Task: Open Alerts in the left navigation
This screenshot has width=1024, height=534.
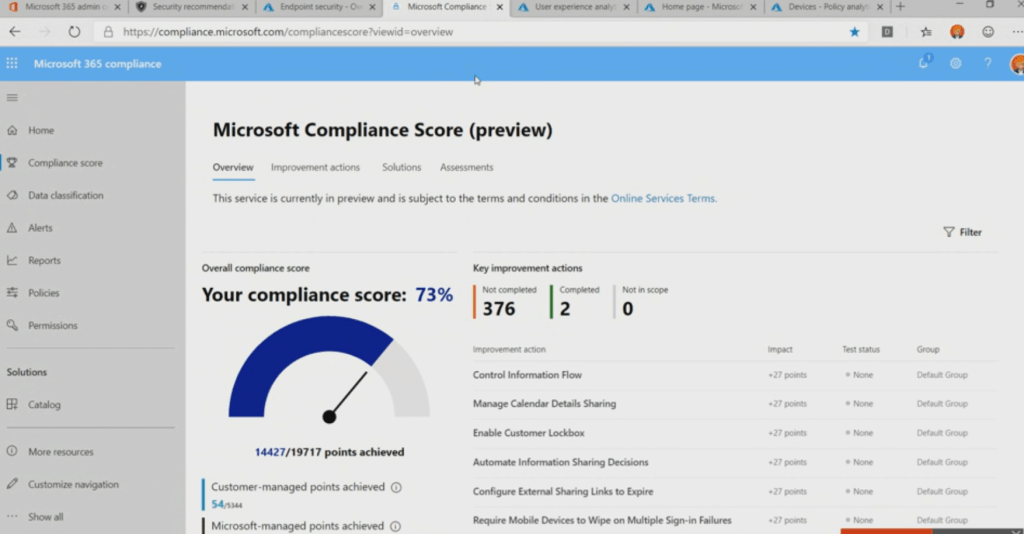Action: pyautogui.click(x=40, y=228)
